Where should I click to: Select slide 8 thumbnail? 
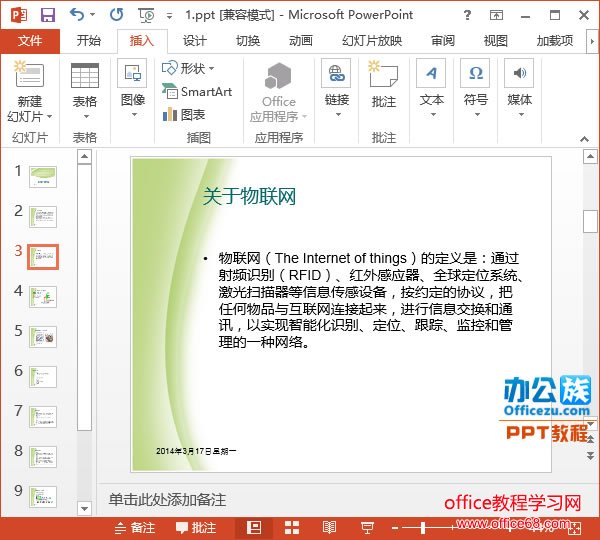pyautogui.click(x=43, y=457)
